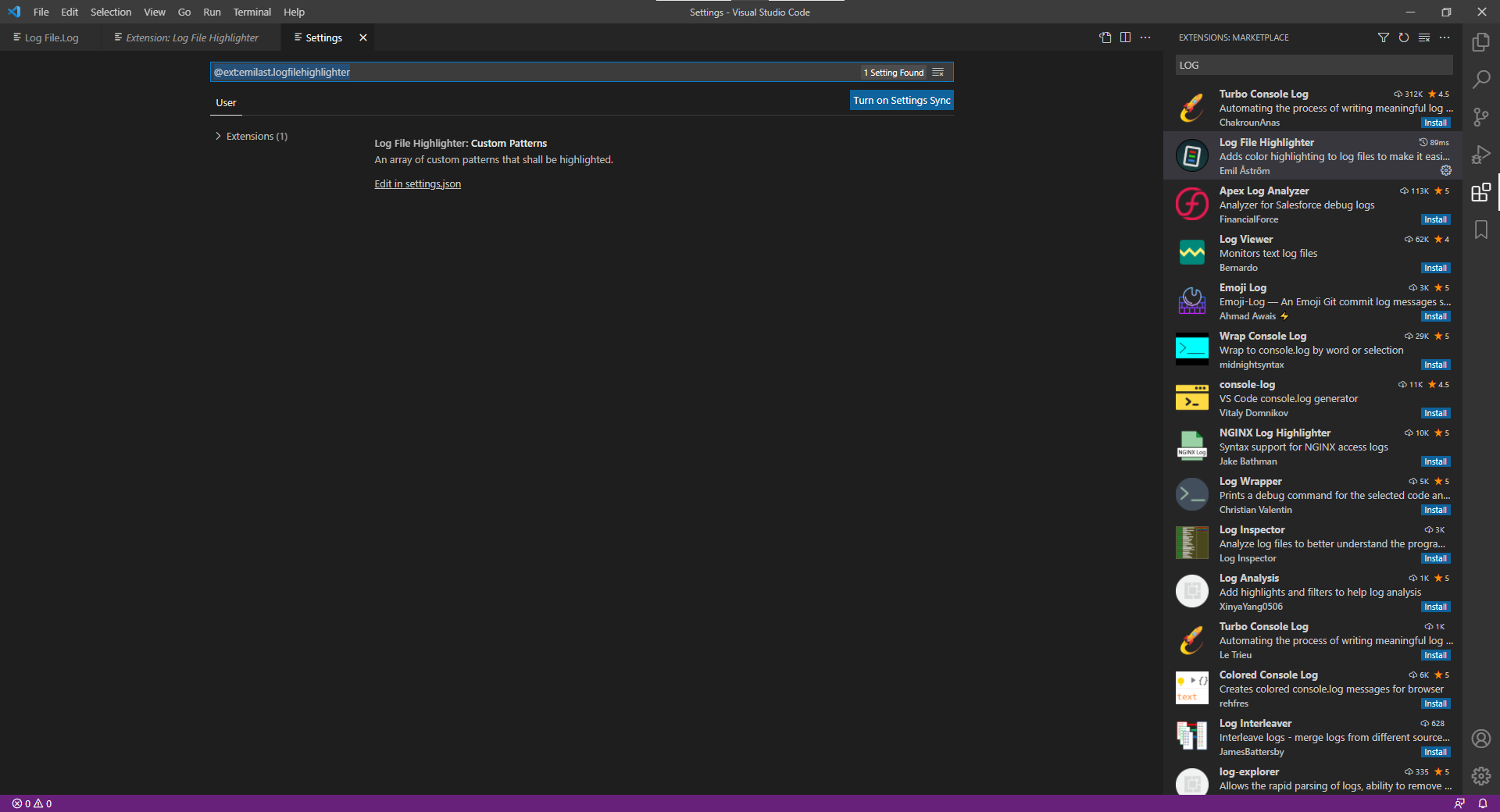Click the feedback icon in status bar
This screenshot has height=812, width=1500.
point(1459,803)
